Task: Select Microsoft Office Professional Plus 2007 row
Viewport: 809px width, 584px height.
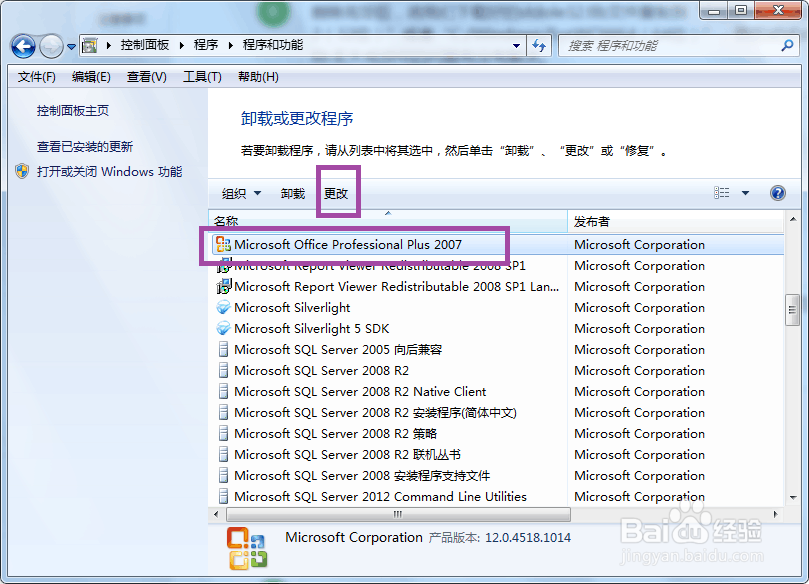Action: (x=497, y=245)
